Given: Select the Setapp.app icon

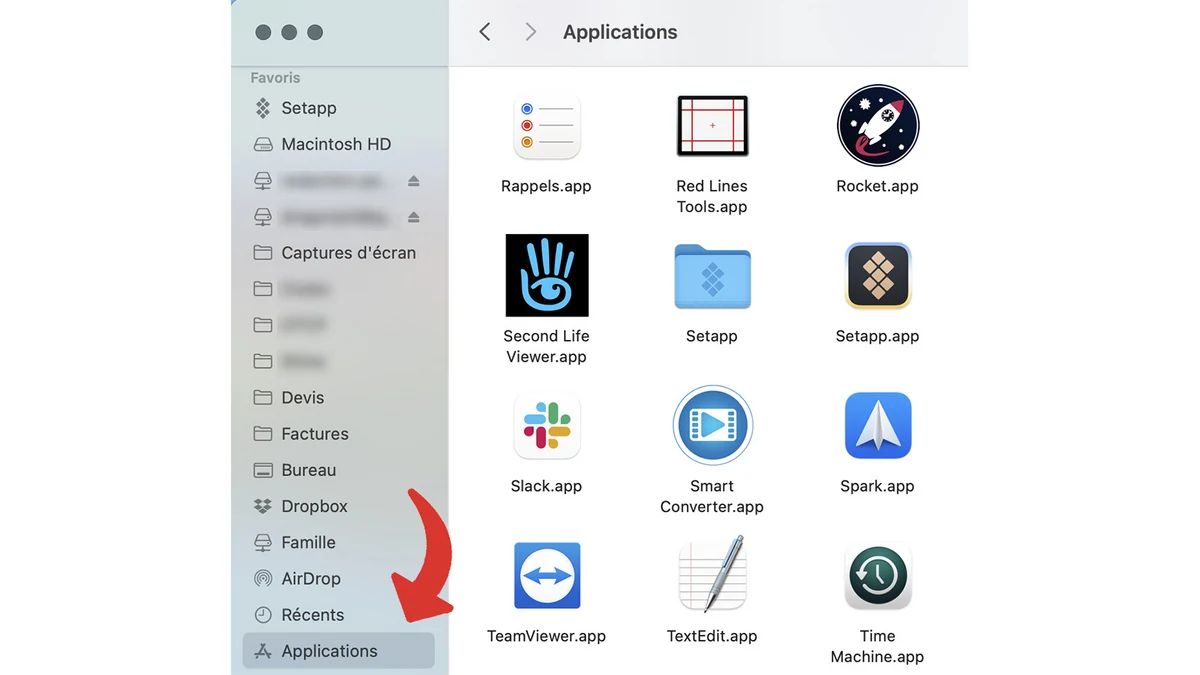Looking at the screenshot, I should click(x=877, y=276).
